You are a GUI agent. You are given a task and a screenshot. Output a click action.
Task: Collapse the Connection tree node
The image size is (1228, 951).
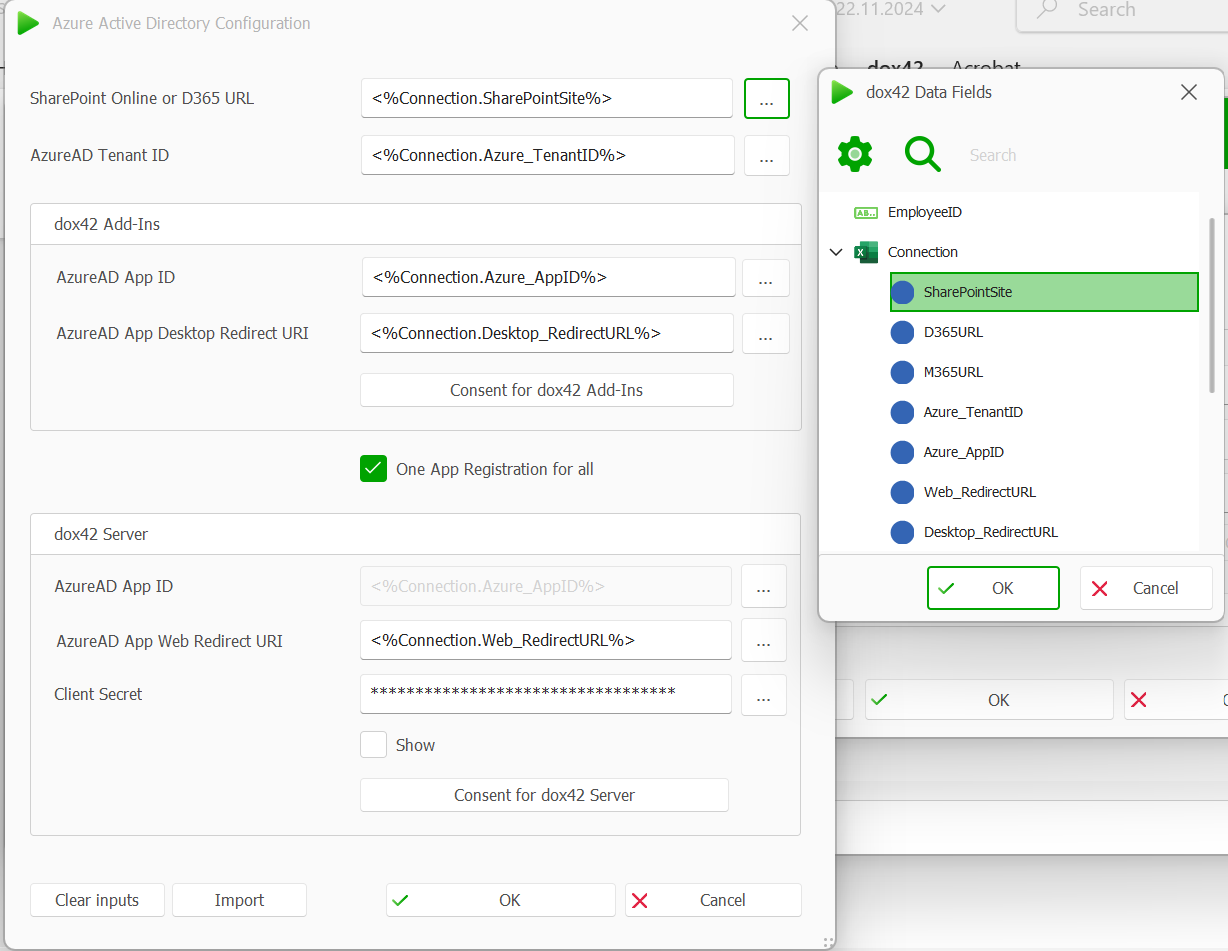[x=836, y=252]
